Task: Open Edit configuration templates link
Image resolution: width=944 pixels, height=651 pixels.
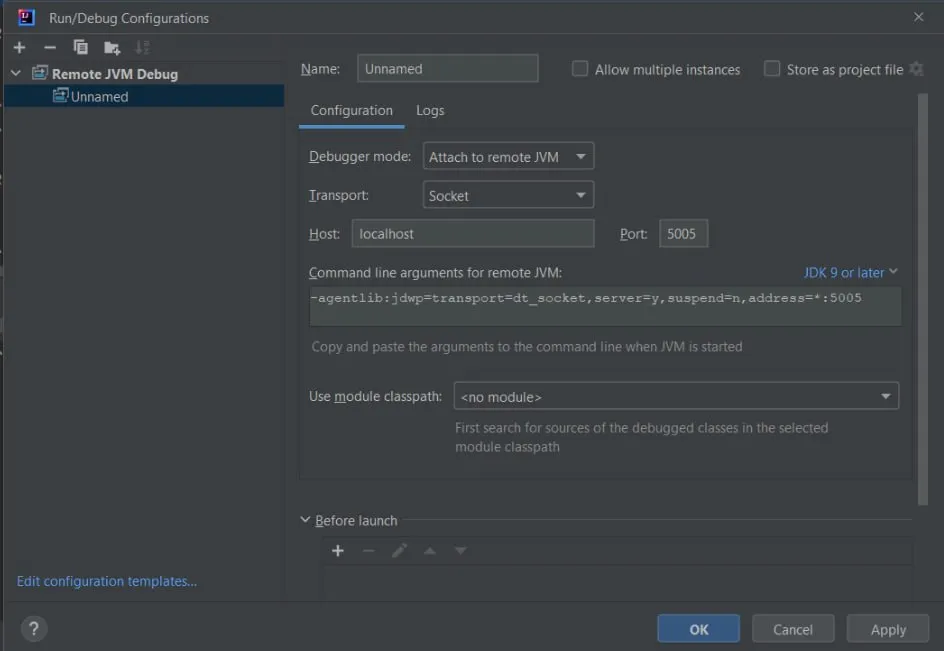Action: (107, 581)
